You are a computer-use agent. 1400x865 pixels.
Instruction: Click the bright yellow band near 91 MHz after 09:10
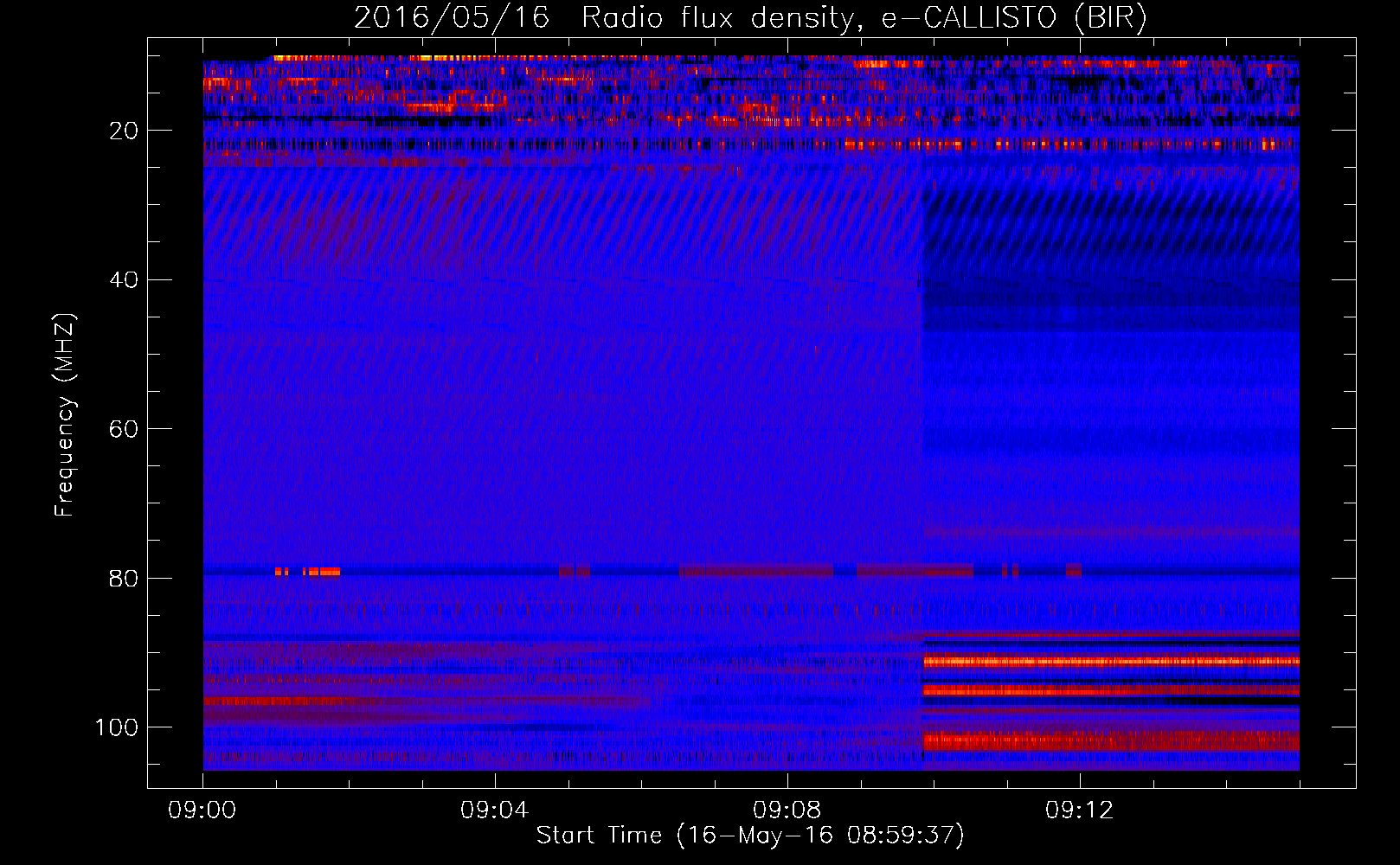coord(1111,662)
